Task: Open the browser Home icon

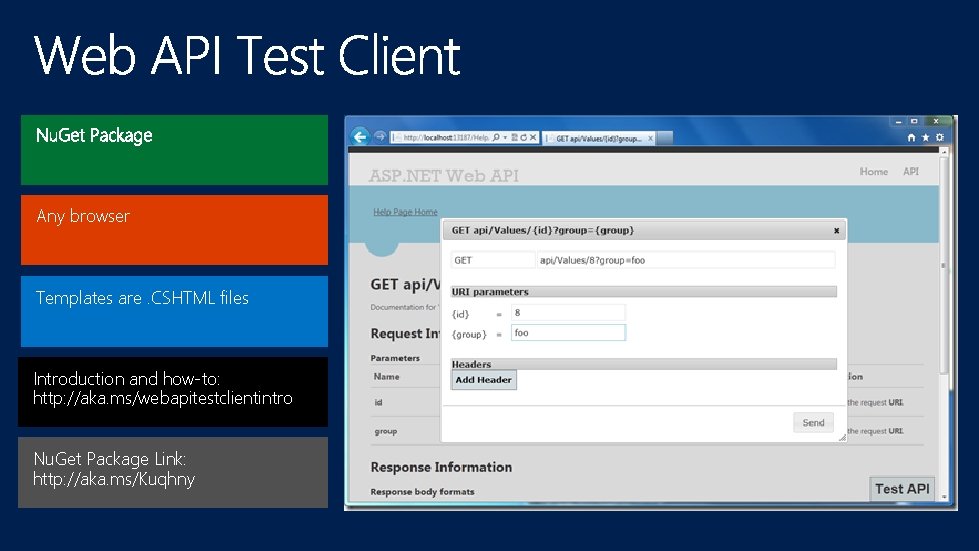Action: click(x=911, y=137)
